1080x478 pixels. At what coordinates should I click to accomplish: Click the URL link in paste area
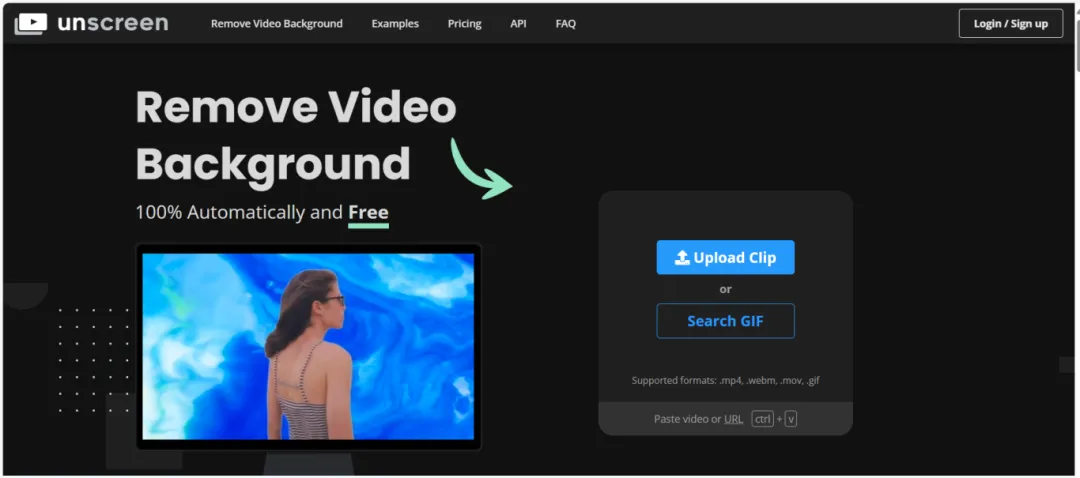tap(734, 419)
